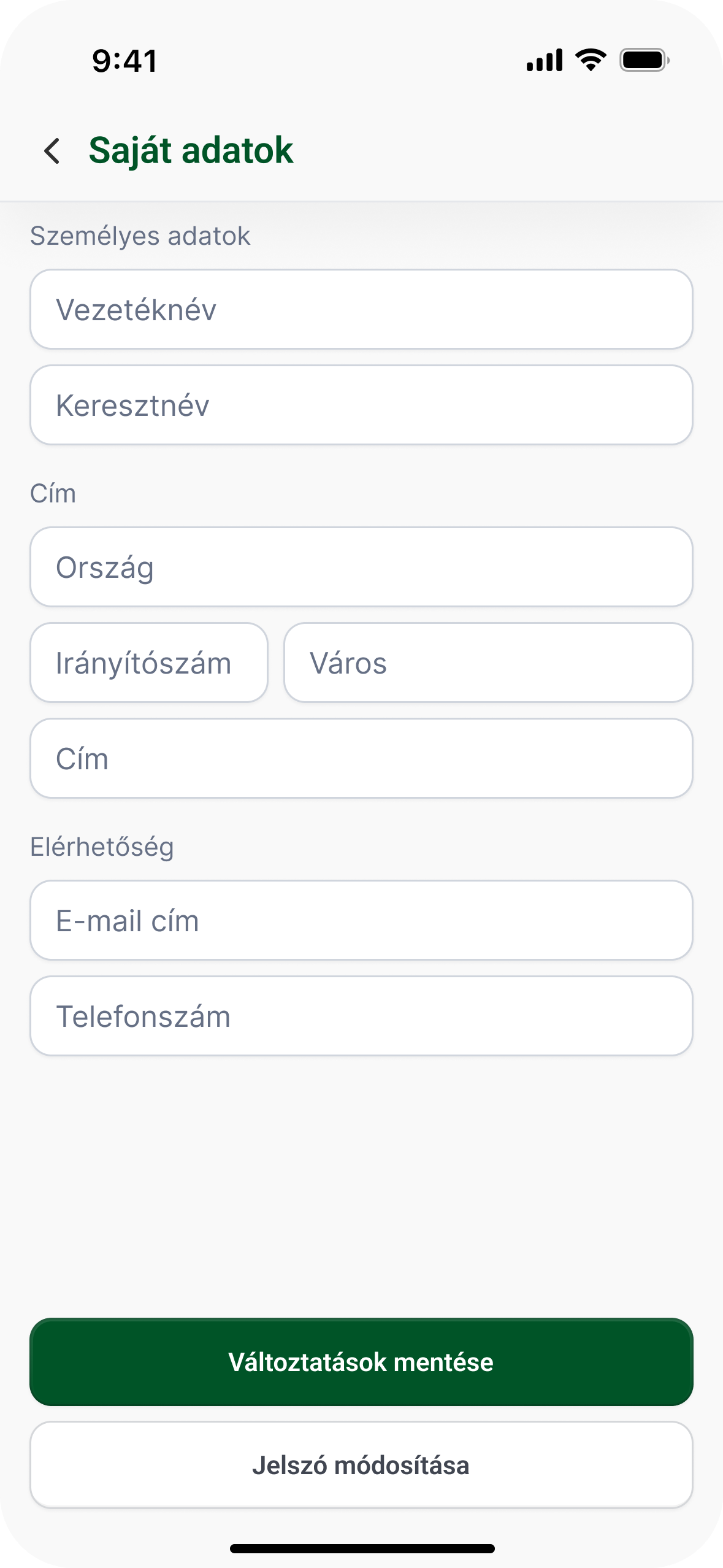Viewport: 723px width, 1568px height.
Task: Focus the Keresztnév input field
Action: coord(361,405)
